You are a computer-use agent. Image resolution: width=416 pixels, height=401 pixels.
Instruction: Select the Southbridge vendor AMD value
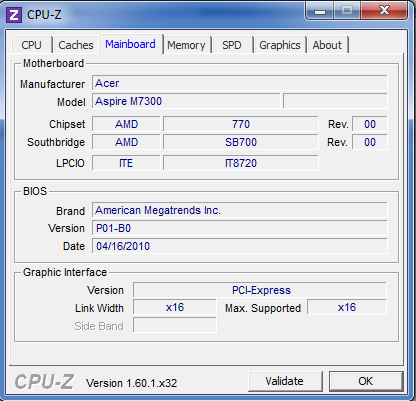coord(126,142)
